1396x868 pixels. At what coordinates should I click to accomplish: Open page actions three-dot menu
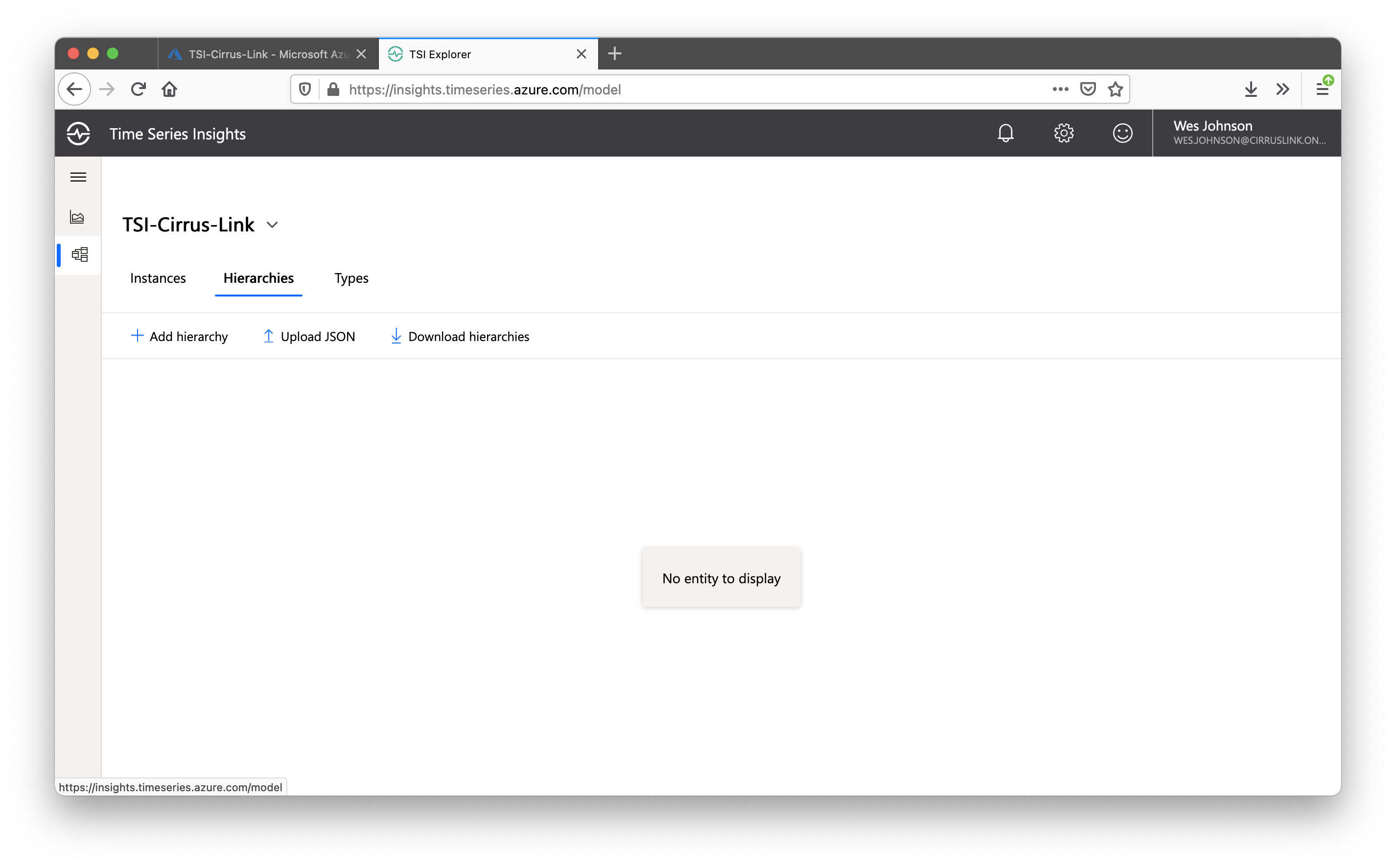pos(1060,89)
